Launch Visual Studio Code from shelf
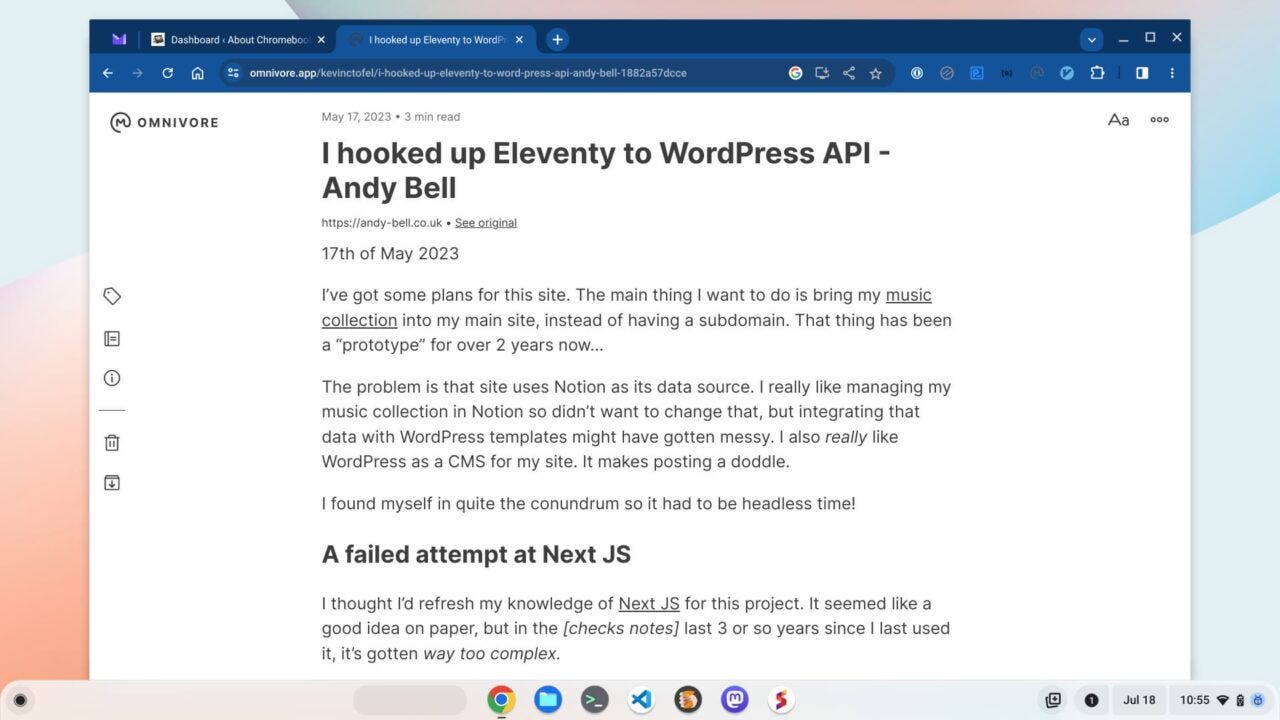The image size is (1280, 720). (641, 700)
